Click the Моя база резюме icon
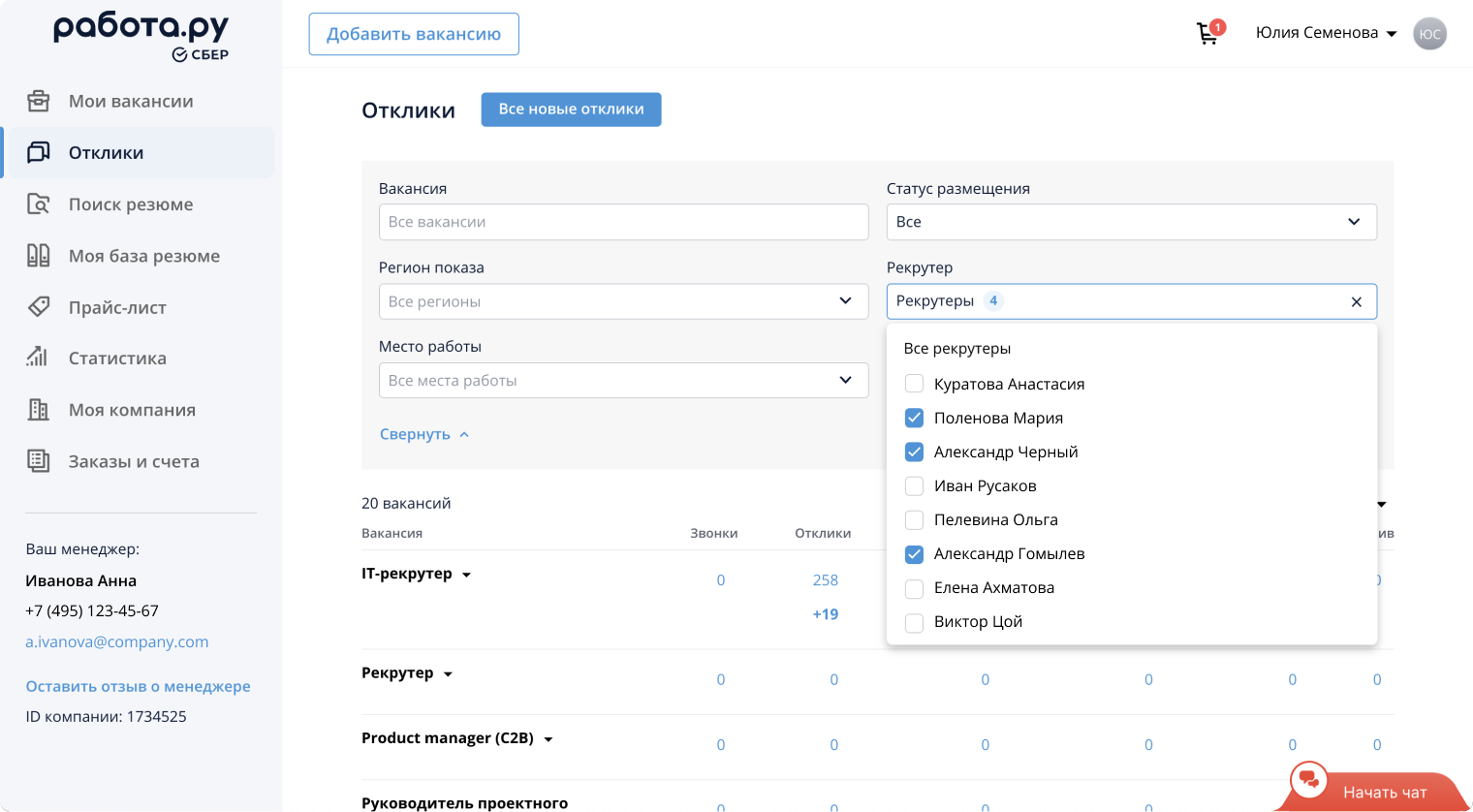Image resolution: width=1473 pixels, height=812 pixels. tap(39, 256)
